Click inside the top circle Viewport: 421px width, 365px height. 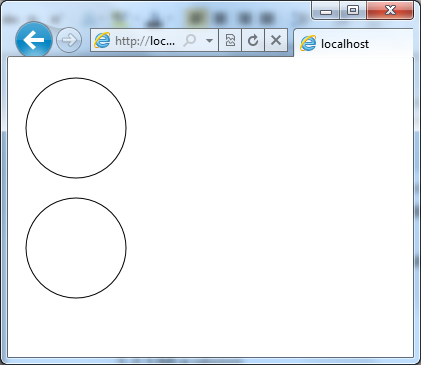coord(76,128)
